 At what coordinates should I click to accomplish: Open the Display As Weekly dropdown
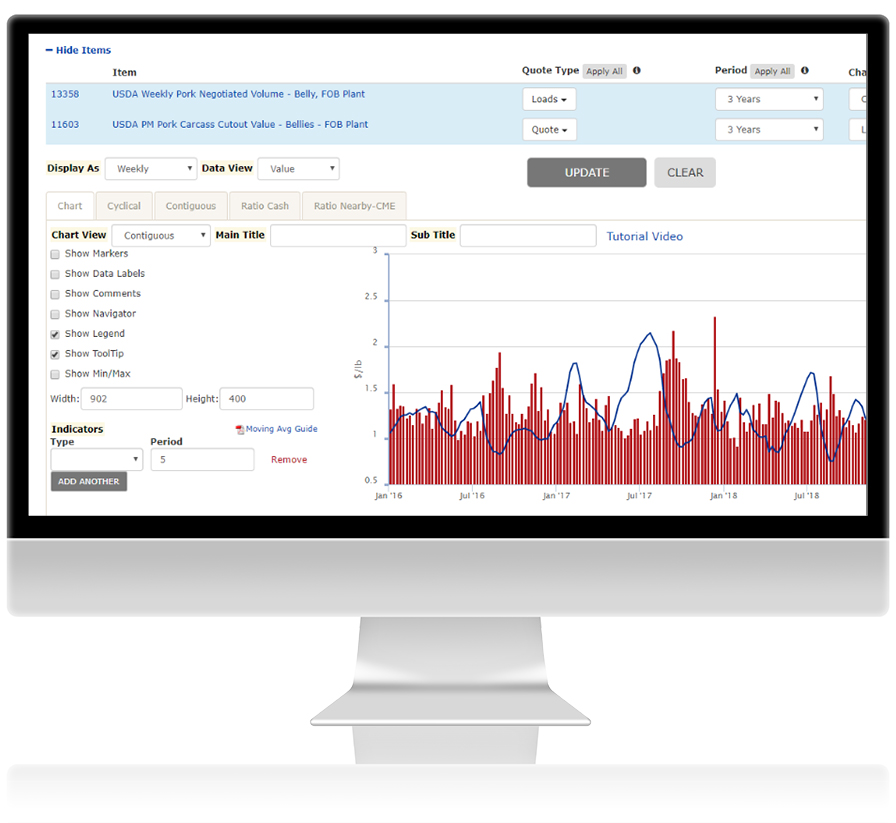151,169
